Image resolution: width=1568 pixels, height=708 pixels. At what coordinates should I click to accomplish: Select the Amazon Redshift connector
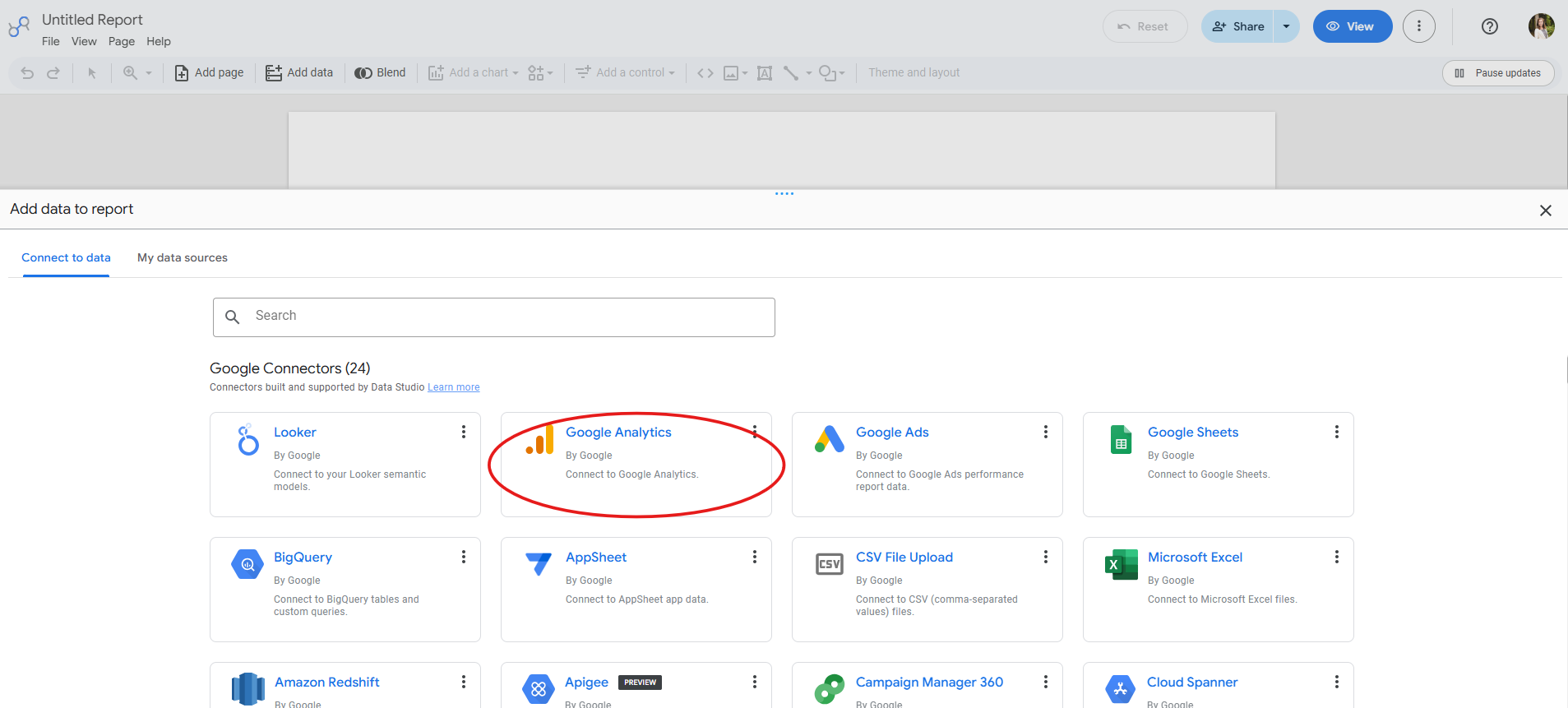[x=326, y=683]
